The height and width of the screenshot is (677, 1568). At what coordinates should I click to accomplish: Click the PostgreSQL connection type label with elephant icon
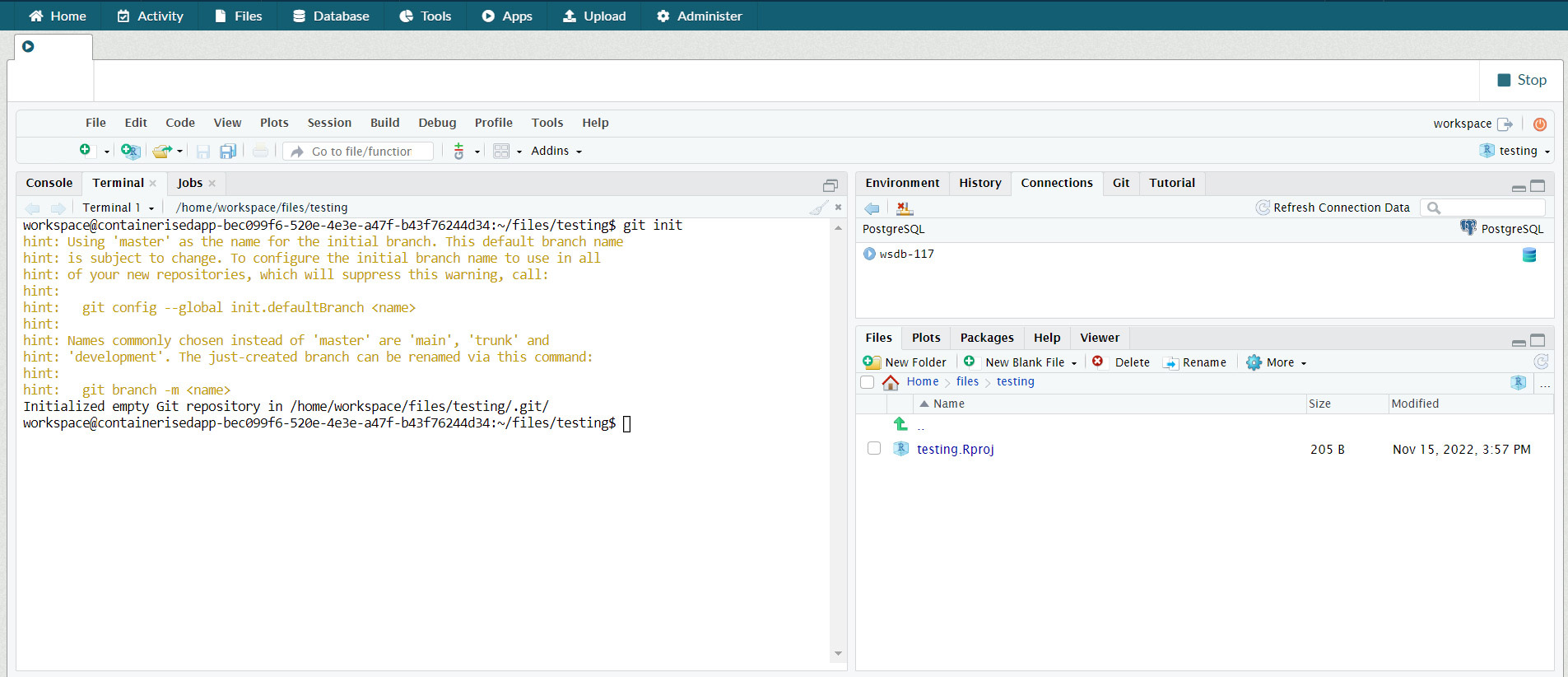pyautogui.click(x=1502, y=229)
